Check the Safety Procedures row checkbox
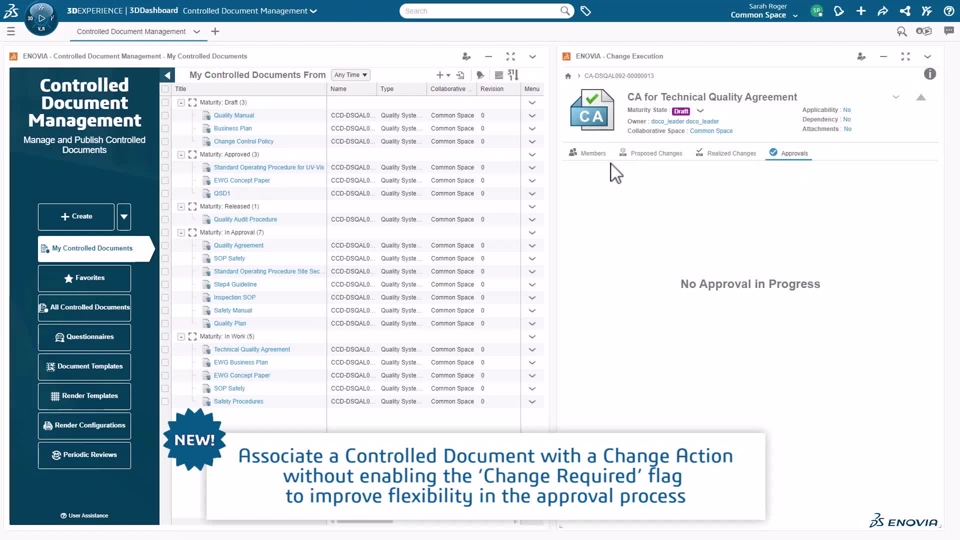Viewport: 960px width, 540px height. pyautogui.click(x=165, y=402)
